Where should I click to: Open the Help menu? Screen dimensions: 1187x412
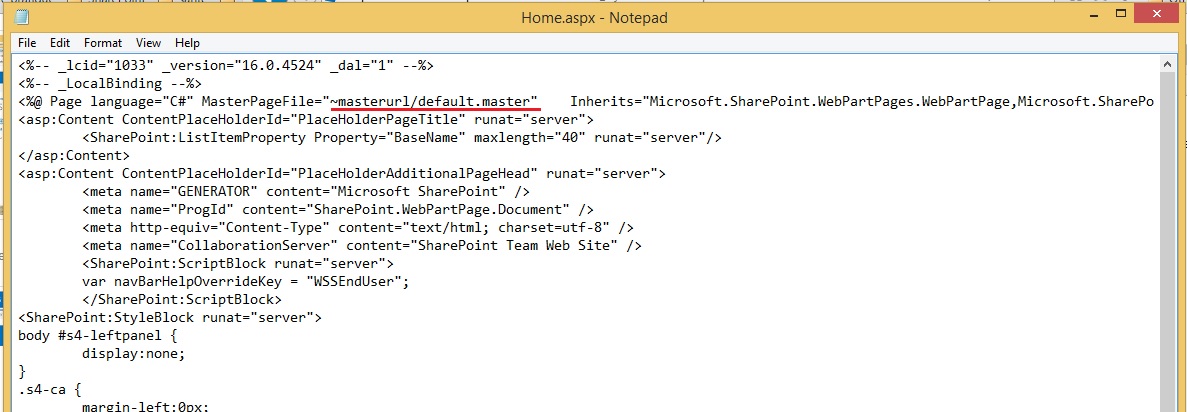click(x=187, y=43)
